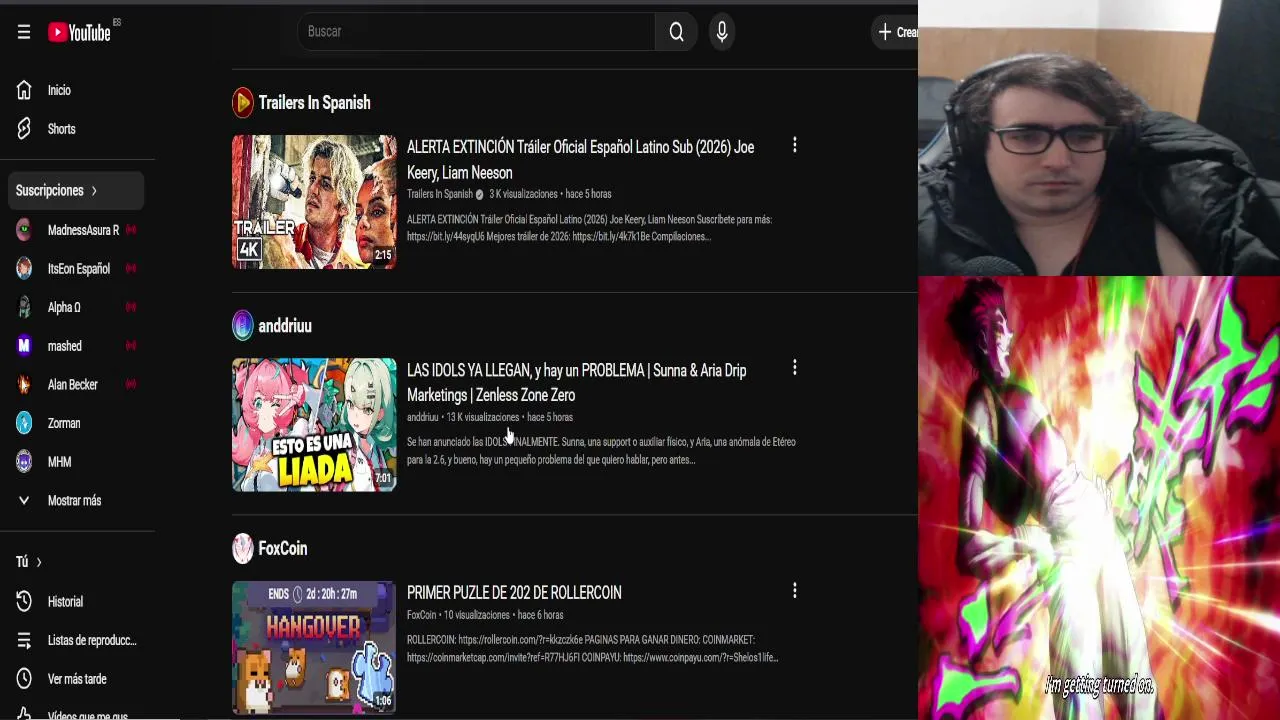Viewport: 1280px width, 720px height.
Task: Open Trailers In Spanish channel
Action: [314, 103]
